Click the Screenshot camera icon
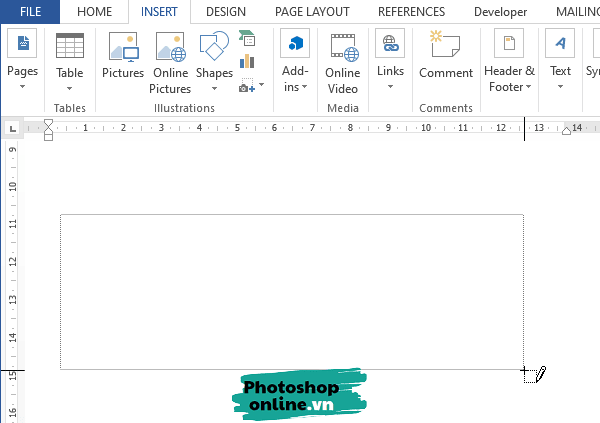The width and height of the screenshot is (600, 423). pyautogui.click(x=247, y=85)
